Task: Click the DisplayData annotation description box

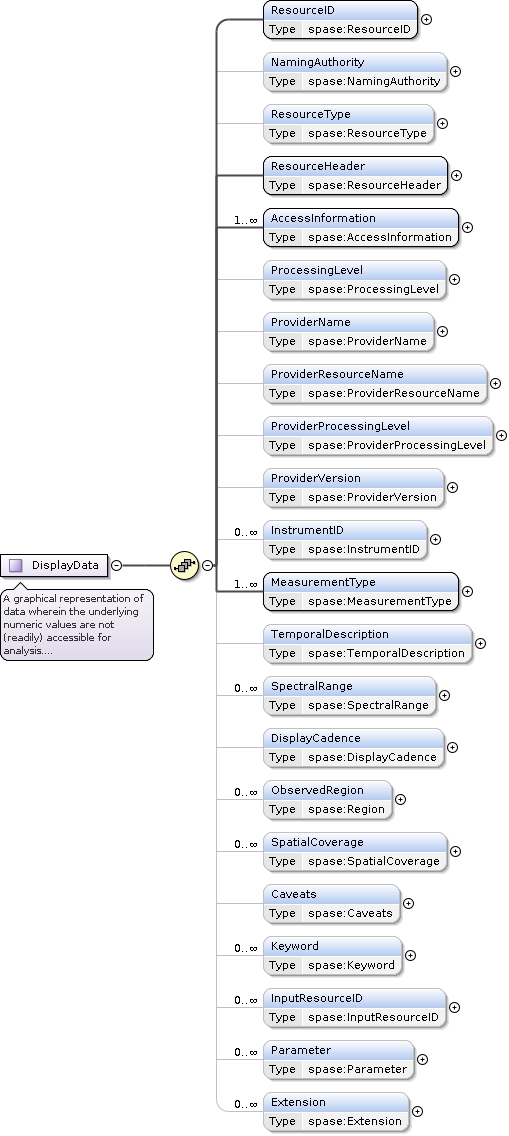Action: point(77,624)
